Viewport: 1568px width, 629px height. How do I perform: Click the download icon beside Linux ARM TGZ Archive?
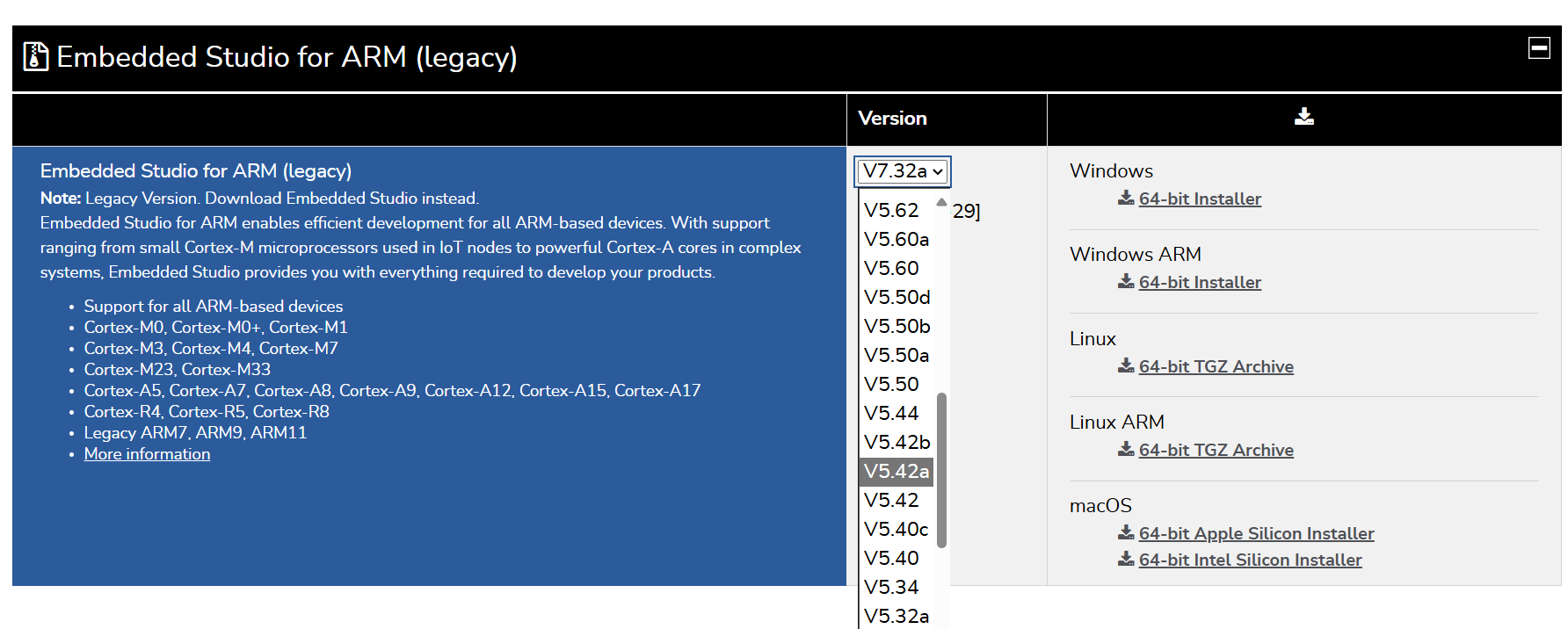[x=1126, y=449]
